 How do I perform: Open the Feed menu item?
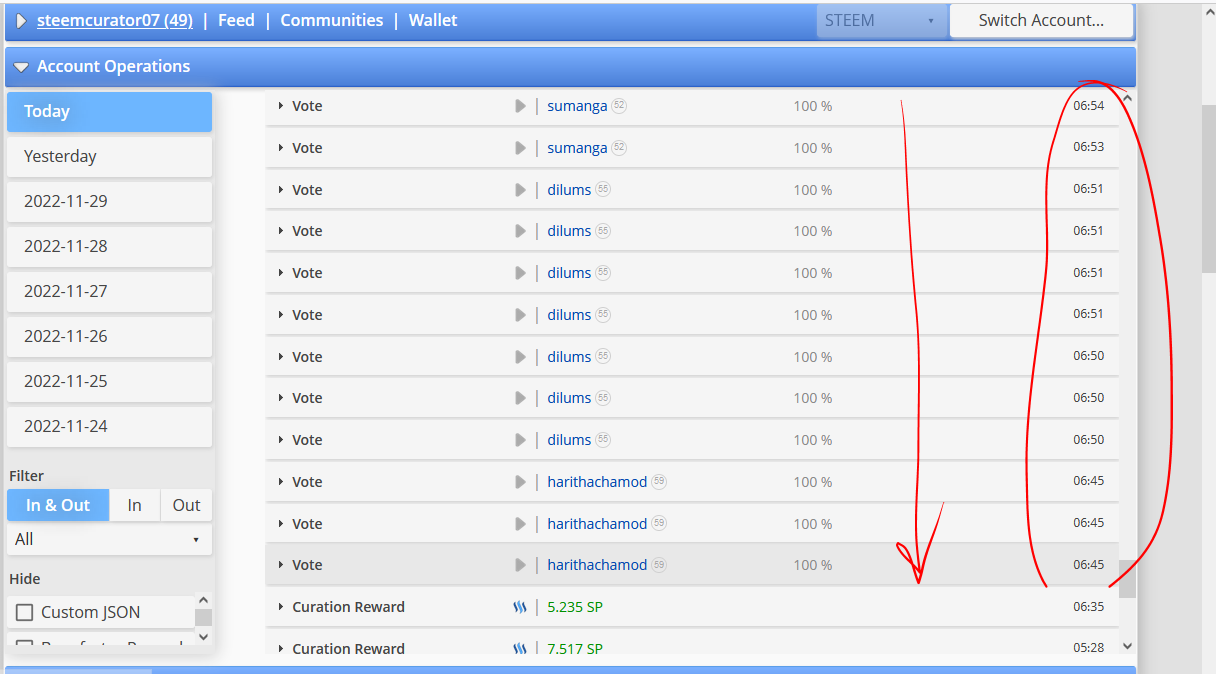(x=236, y=20)
